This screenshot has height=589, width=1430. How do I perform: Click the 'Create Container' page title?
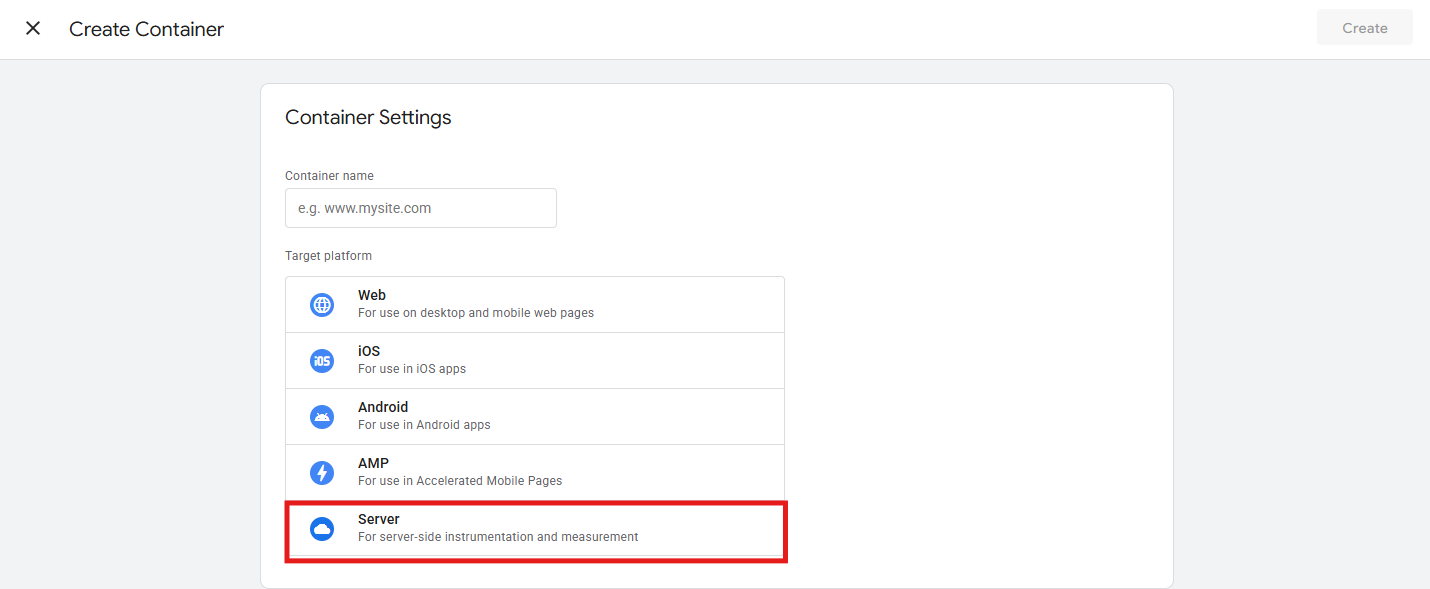[146, 29]
